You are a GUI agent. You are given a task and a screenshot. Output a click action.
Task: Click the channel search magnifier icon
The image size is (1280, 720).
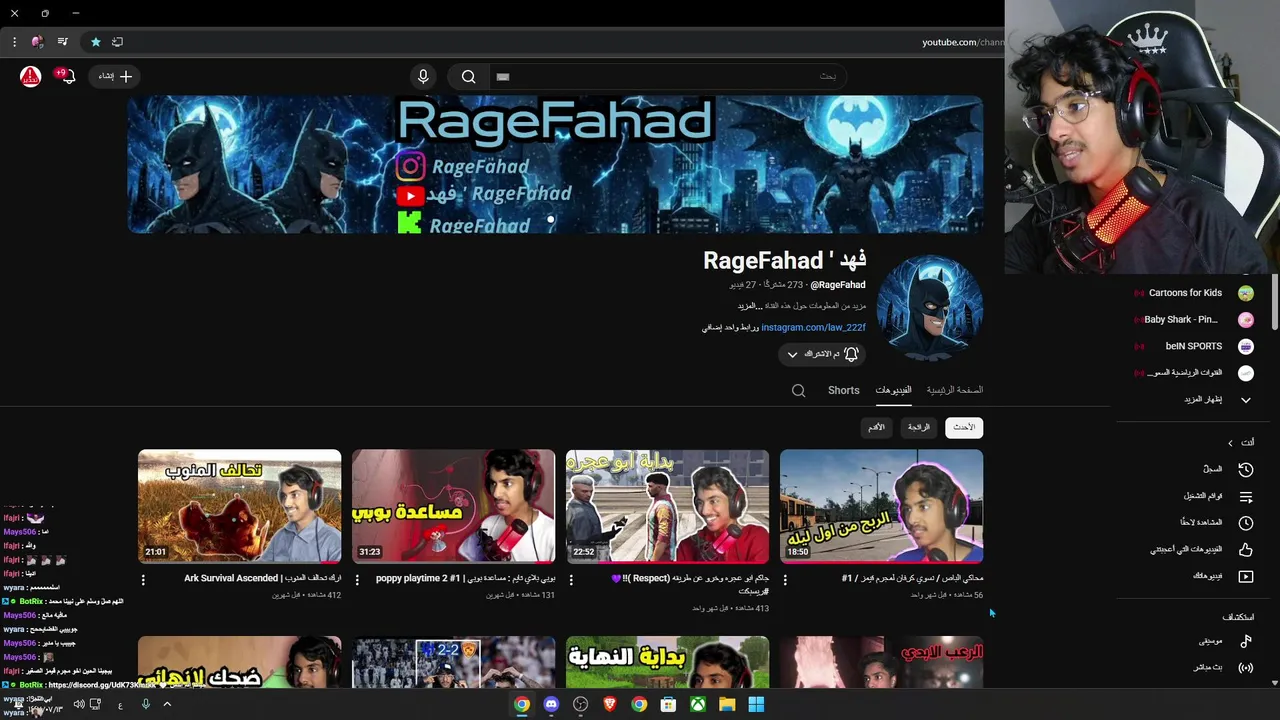click(798, 391)
